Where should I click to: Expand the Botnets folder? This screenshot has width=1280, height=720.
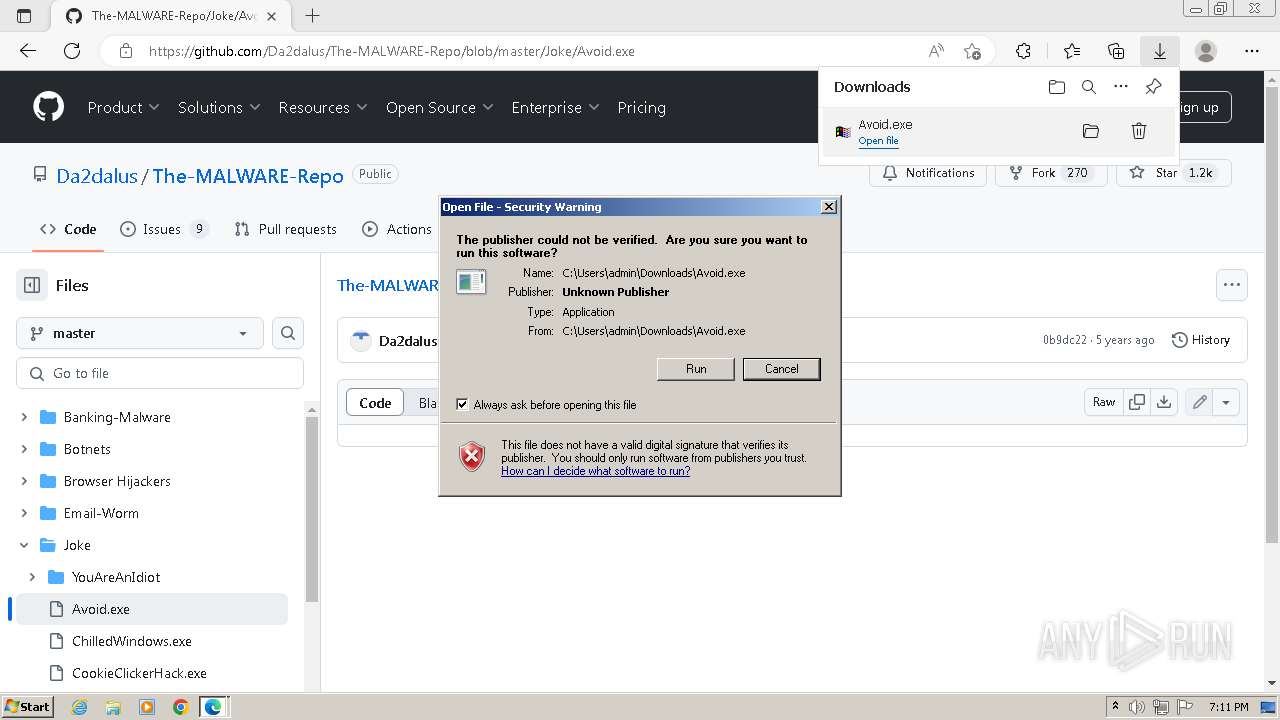point(24,449)
